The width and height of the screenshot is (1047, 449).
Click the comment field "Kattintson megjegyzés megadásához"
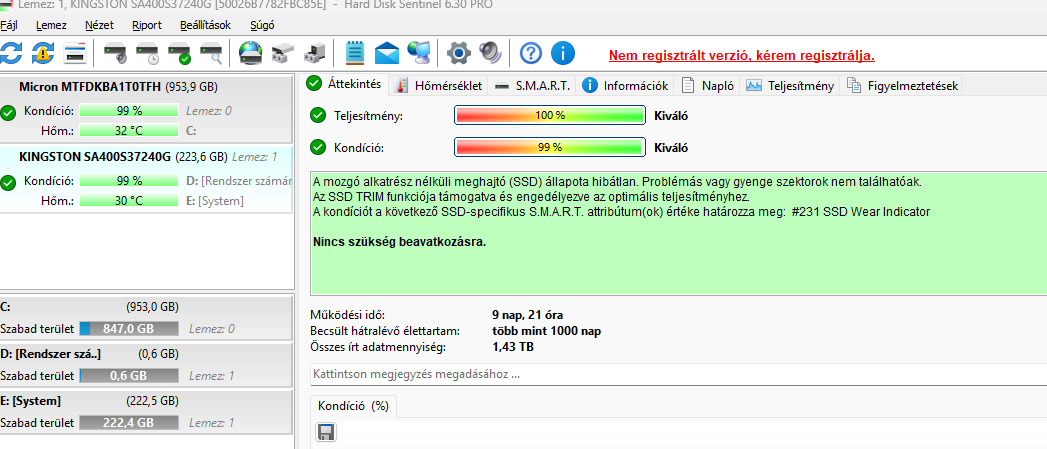point(678,374)
